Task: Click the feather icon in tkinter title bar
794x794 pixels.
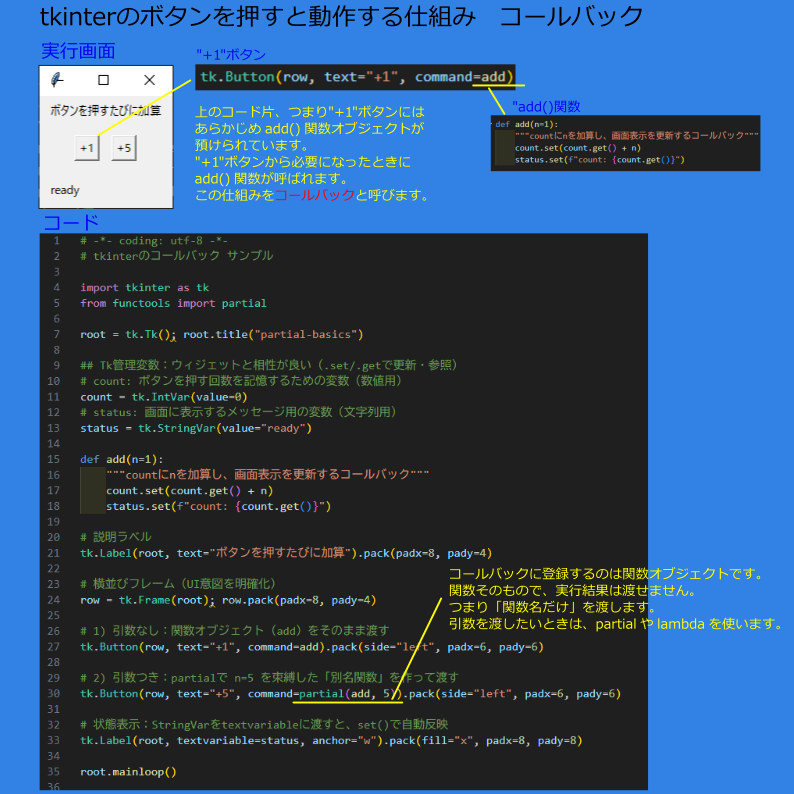Action: click(57, 80)
